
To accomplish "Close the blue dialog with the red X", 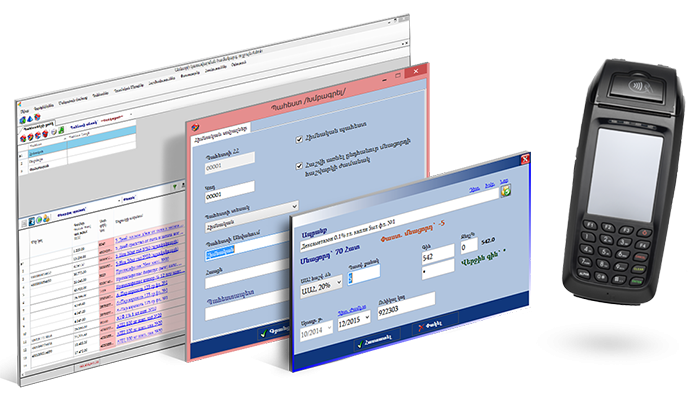I will 525,159.
